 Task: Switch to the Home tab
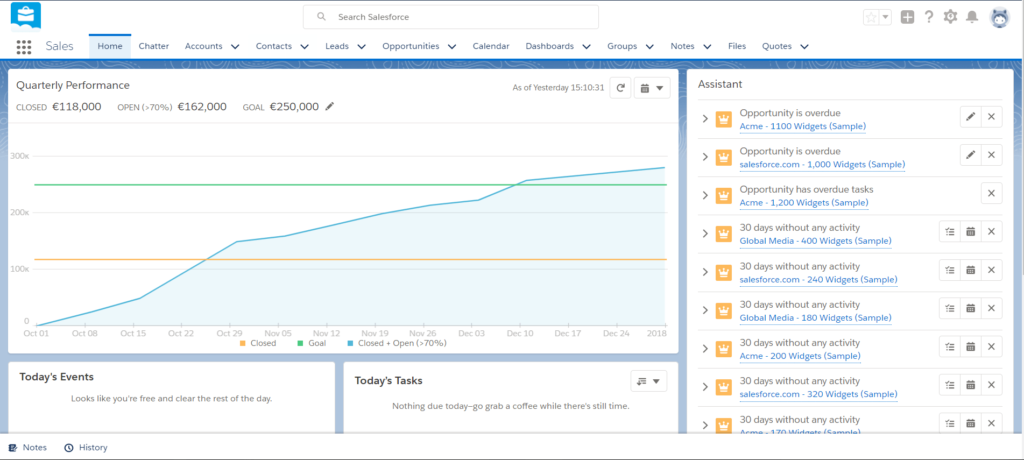110,46
